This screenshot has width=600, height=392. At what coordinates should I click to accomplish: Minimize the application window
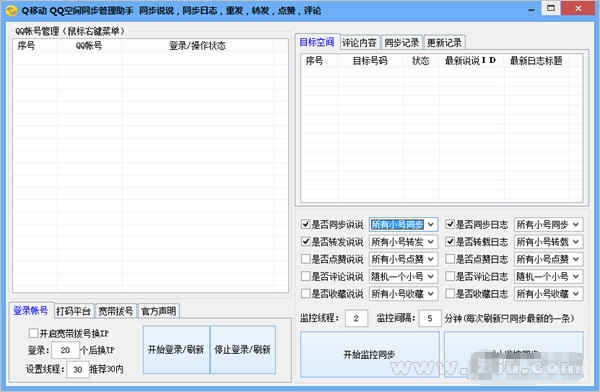tap(531, 9)
